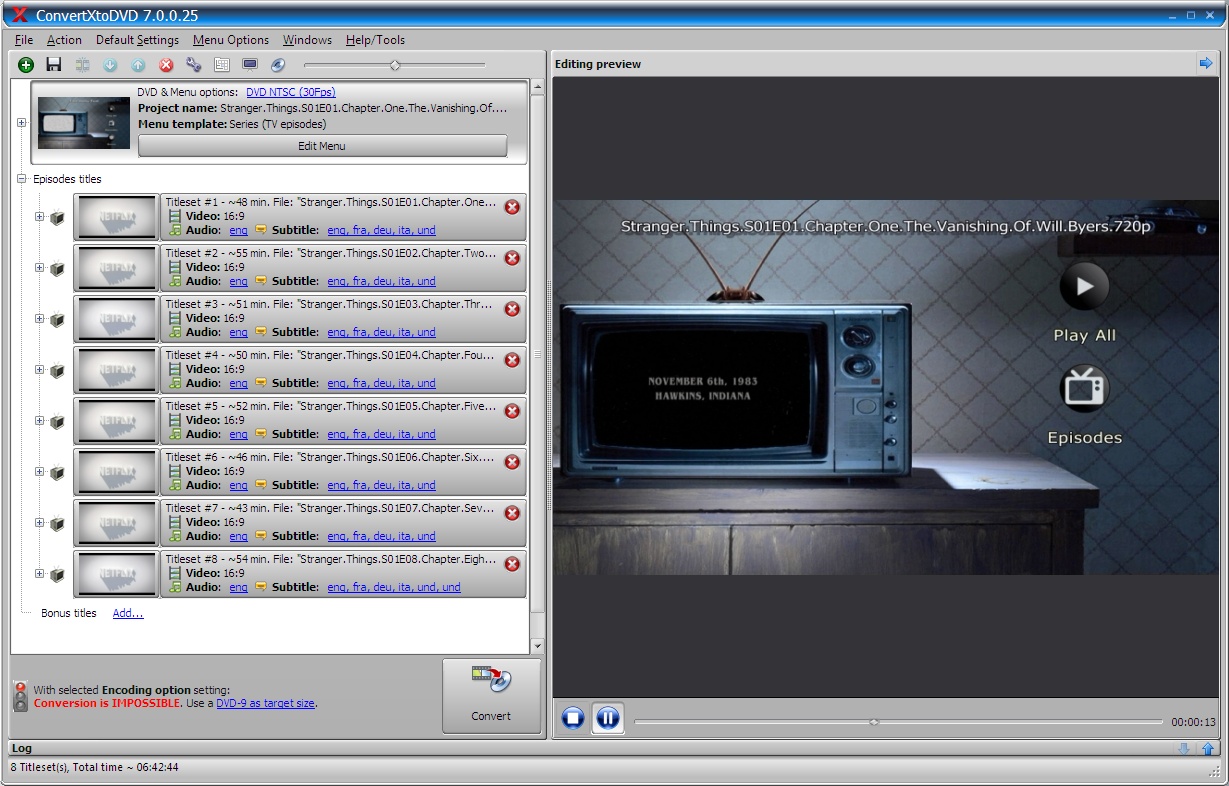
Task: Click the toolbar zoom slider handle
Action: click(395, 65)
